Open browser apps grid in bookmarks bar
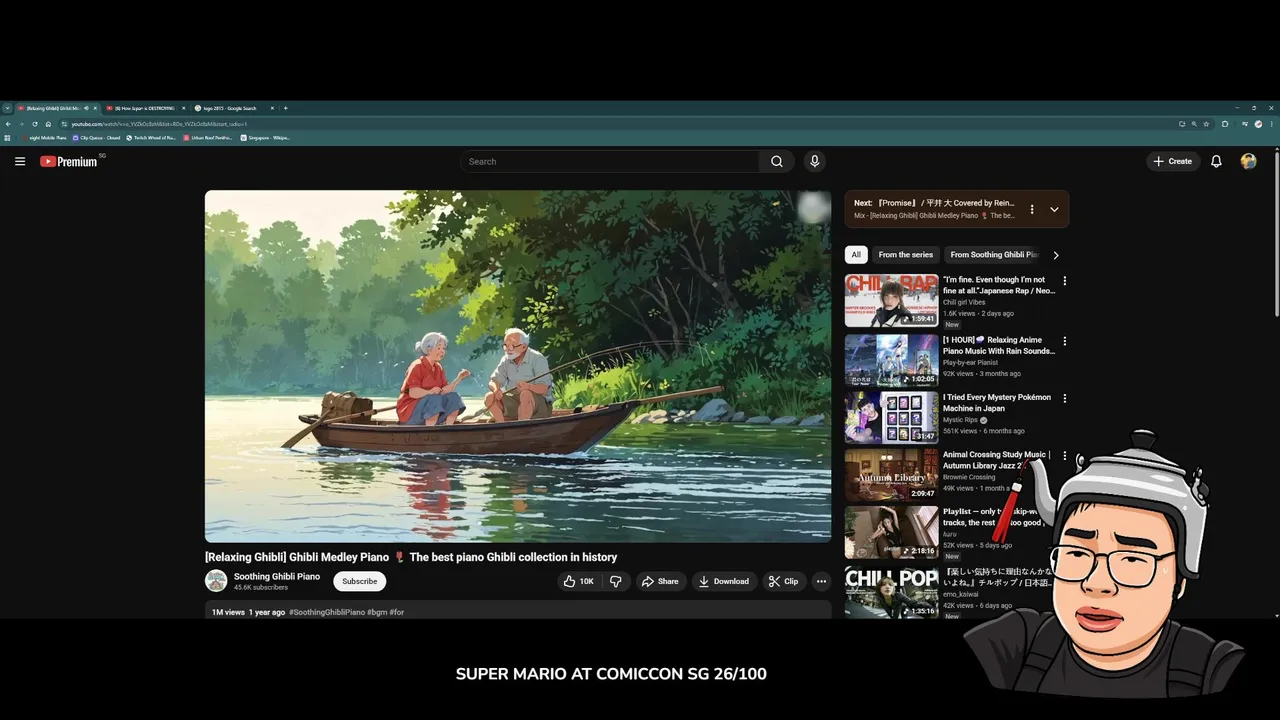1280x720 pixels. (7, 138)
